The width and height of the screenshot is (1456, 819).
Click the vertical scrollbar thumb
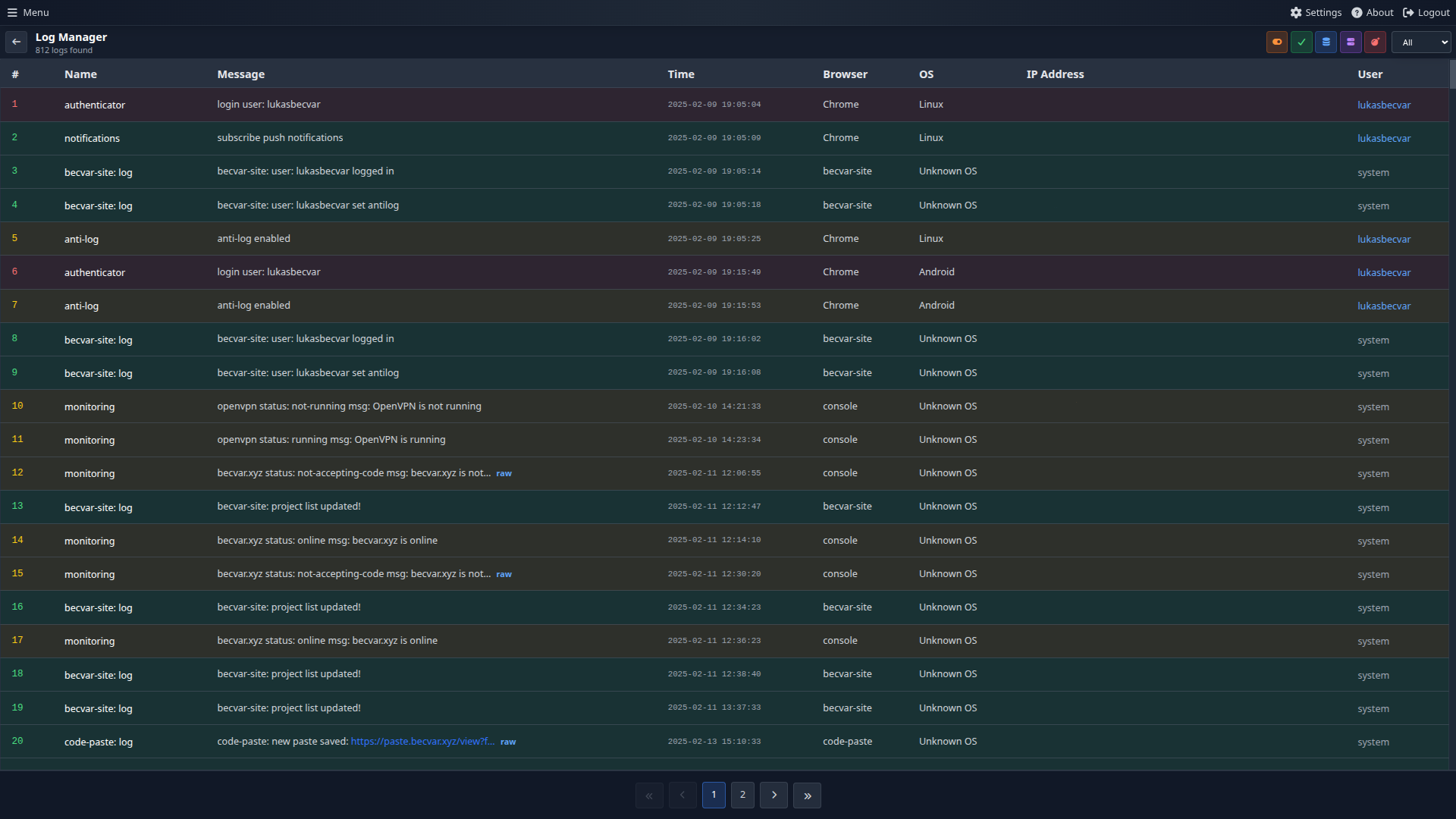tap(1452, 74)
